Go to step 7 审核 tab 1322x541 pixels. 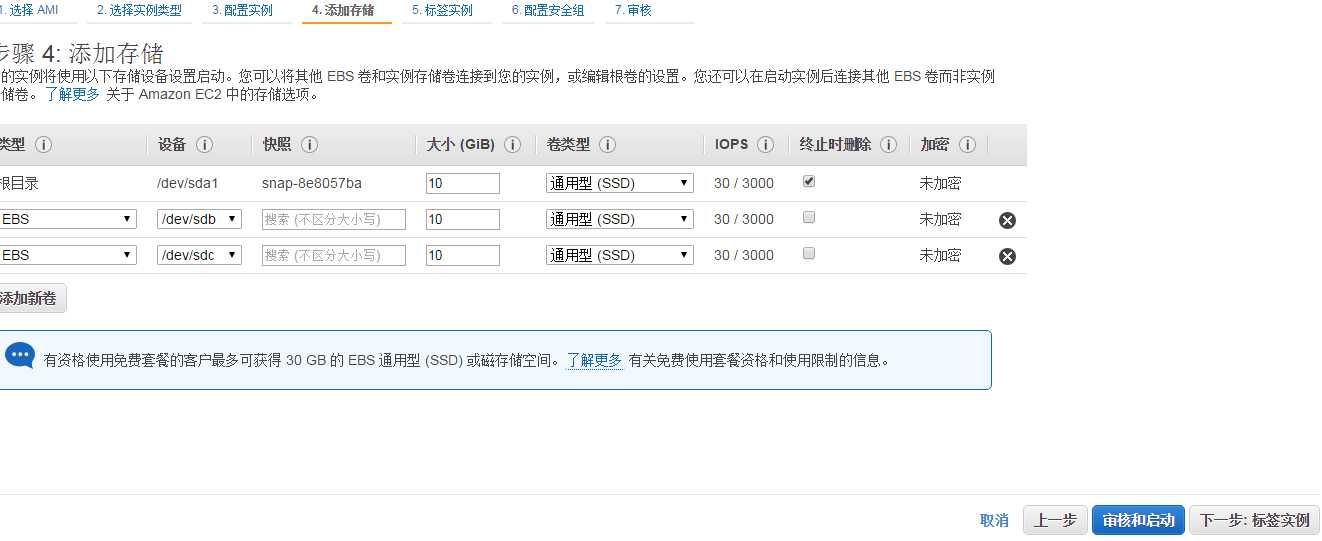pos(633,10)
